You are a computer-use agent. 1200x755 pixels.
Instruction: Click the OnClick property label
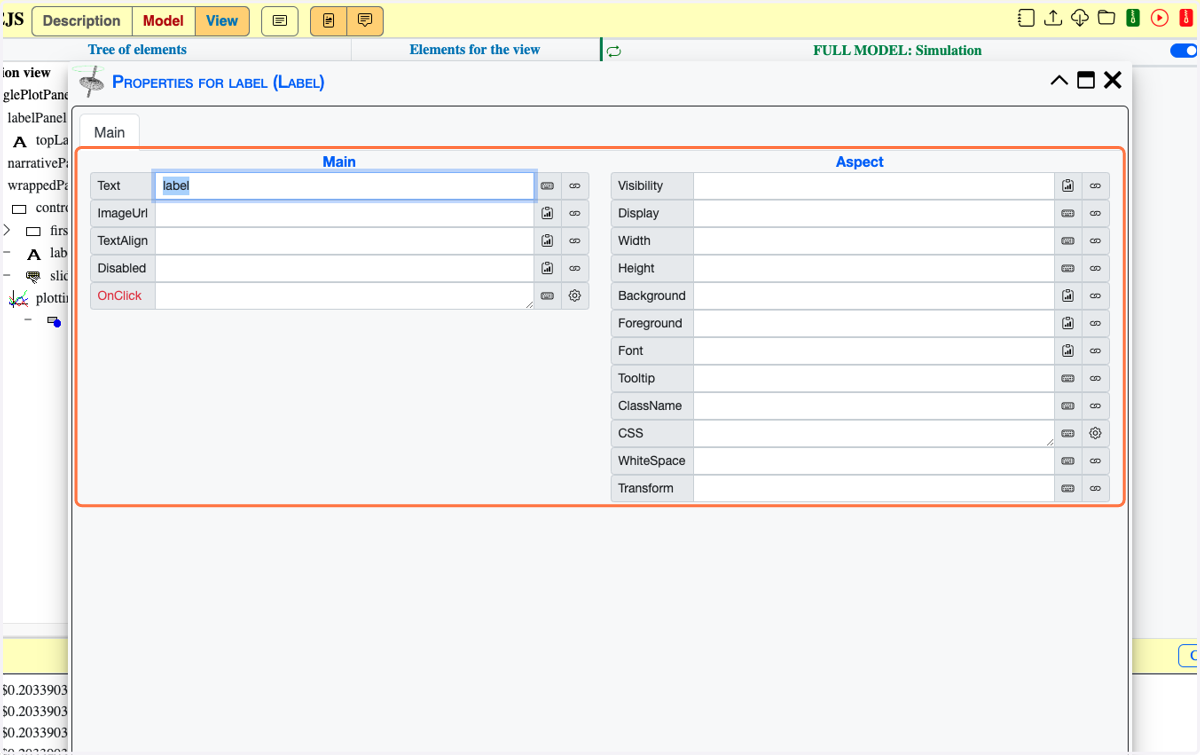click(120, 296)
